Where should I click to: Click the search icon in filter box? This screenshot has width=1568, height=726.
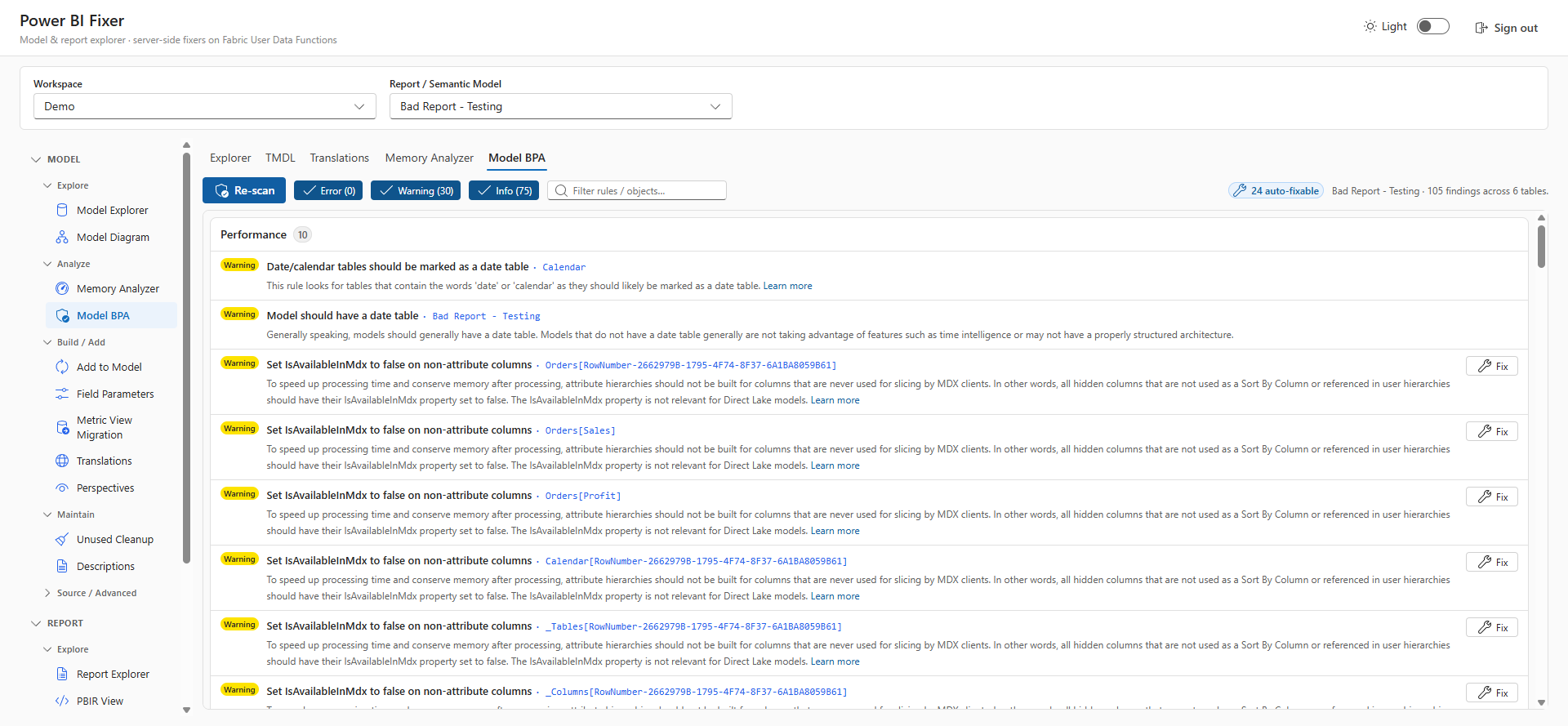[x=561, y=191]
